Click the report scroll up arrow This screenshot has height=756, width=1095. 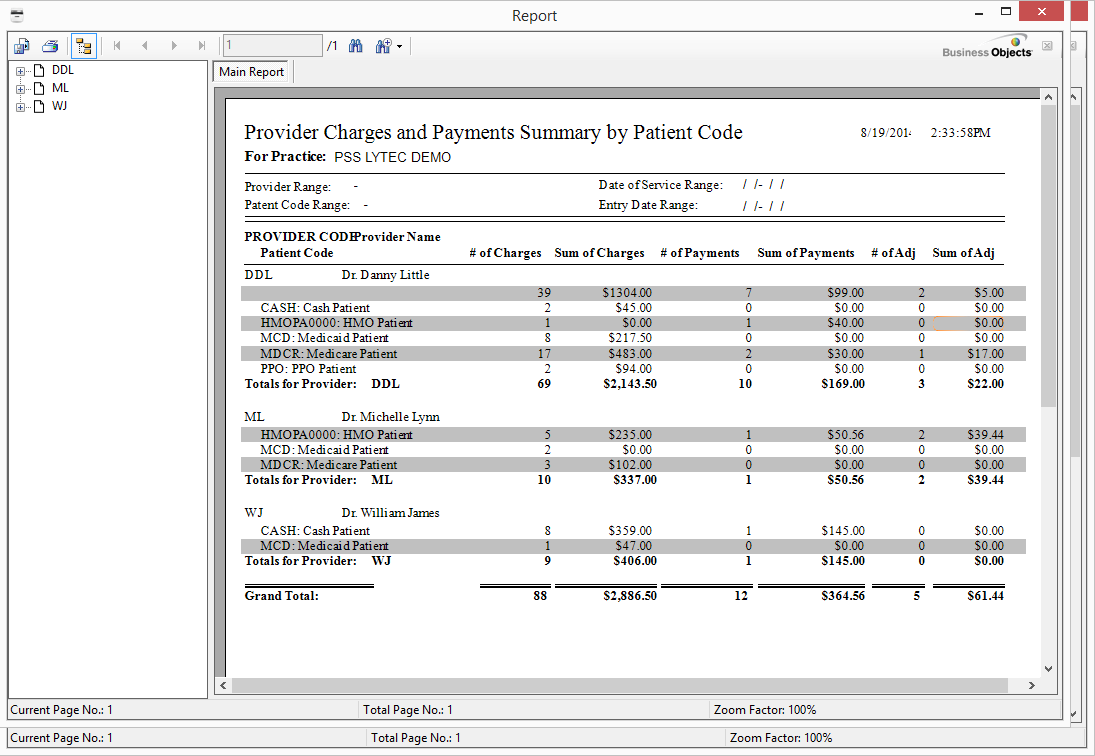pos(1048,97)
